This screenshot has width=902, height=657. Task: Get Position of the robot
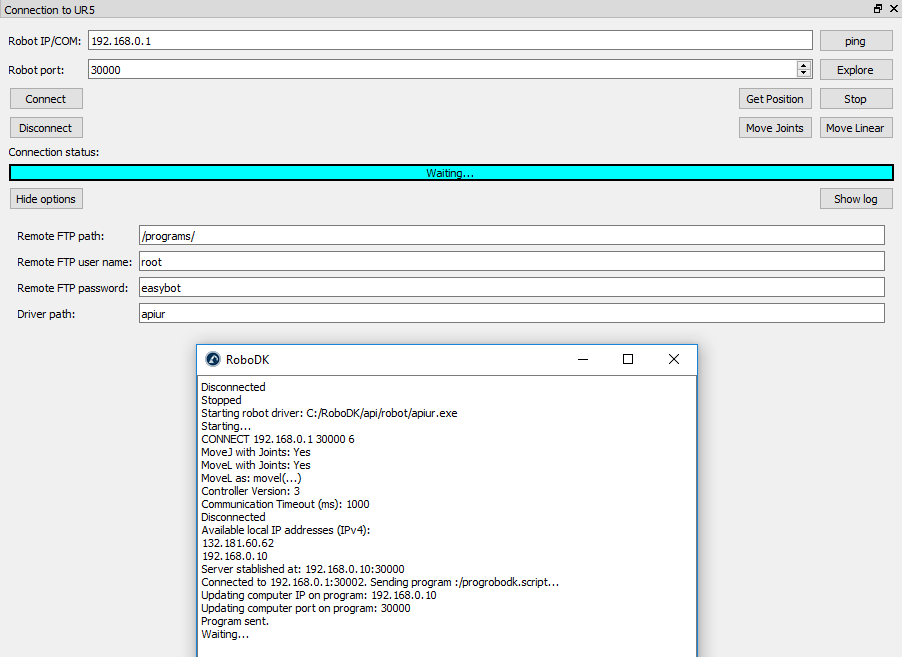coord(775,99)
